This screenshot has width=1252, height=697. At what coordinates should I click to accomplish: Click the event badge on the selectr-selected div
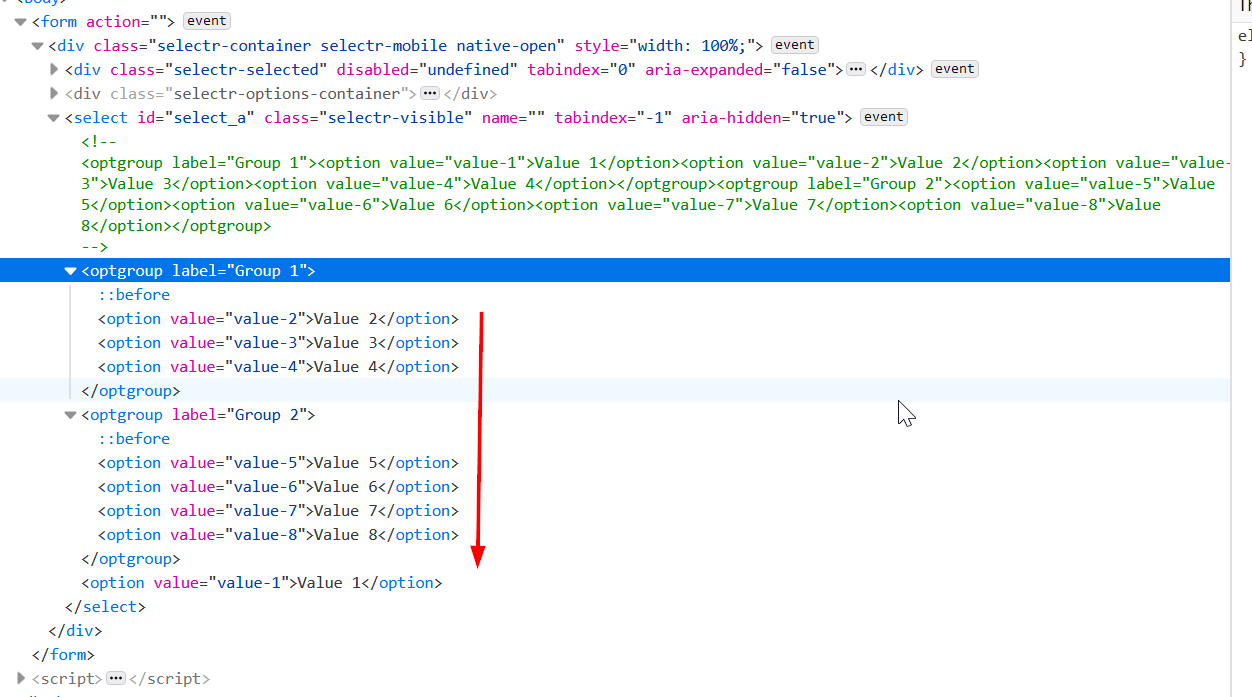pyautogui.click(x=954, y=68)
